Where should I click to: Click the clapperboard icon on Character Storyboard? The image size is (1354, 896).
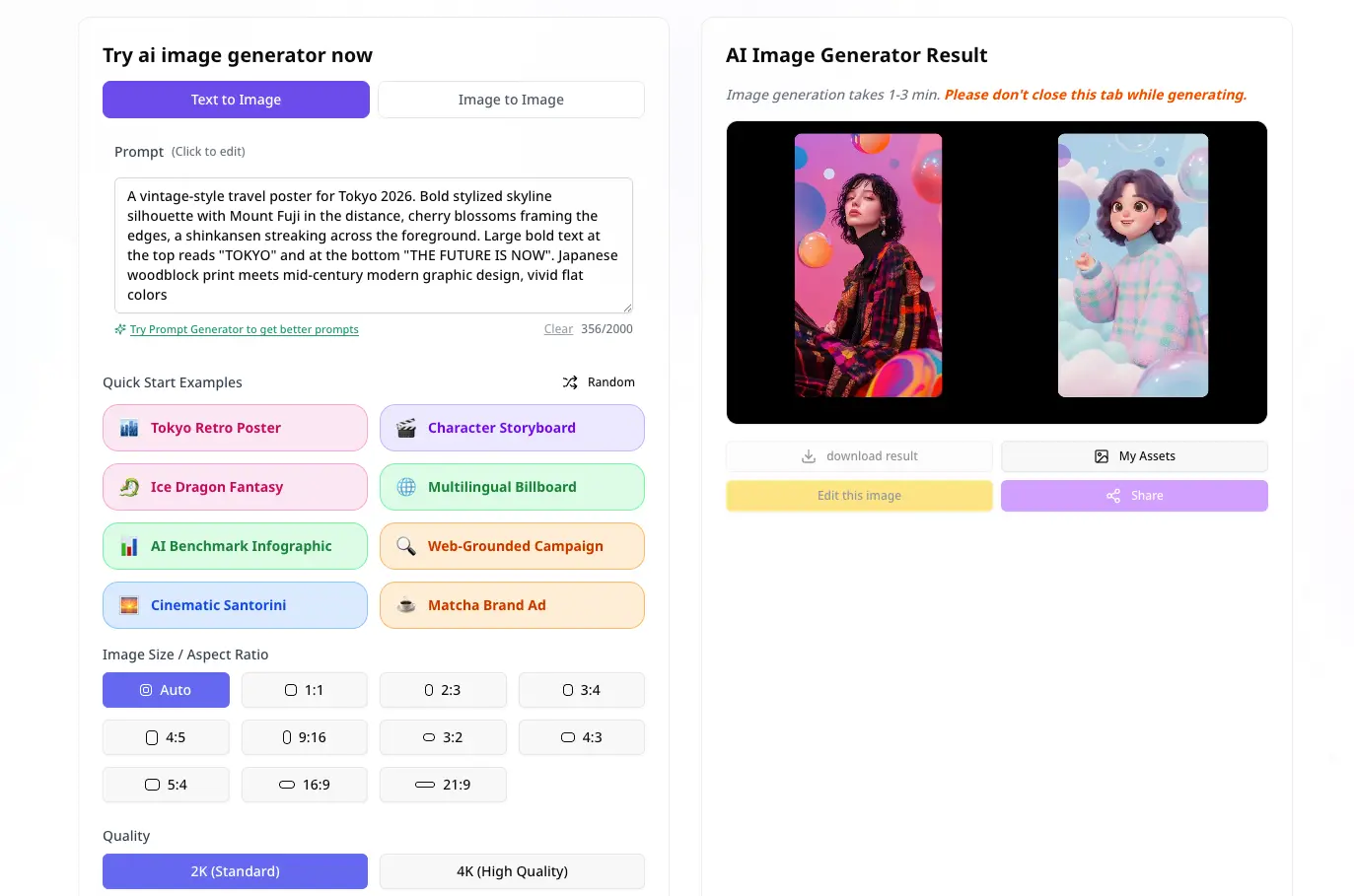[405, 427]
